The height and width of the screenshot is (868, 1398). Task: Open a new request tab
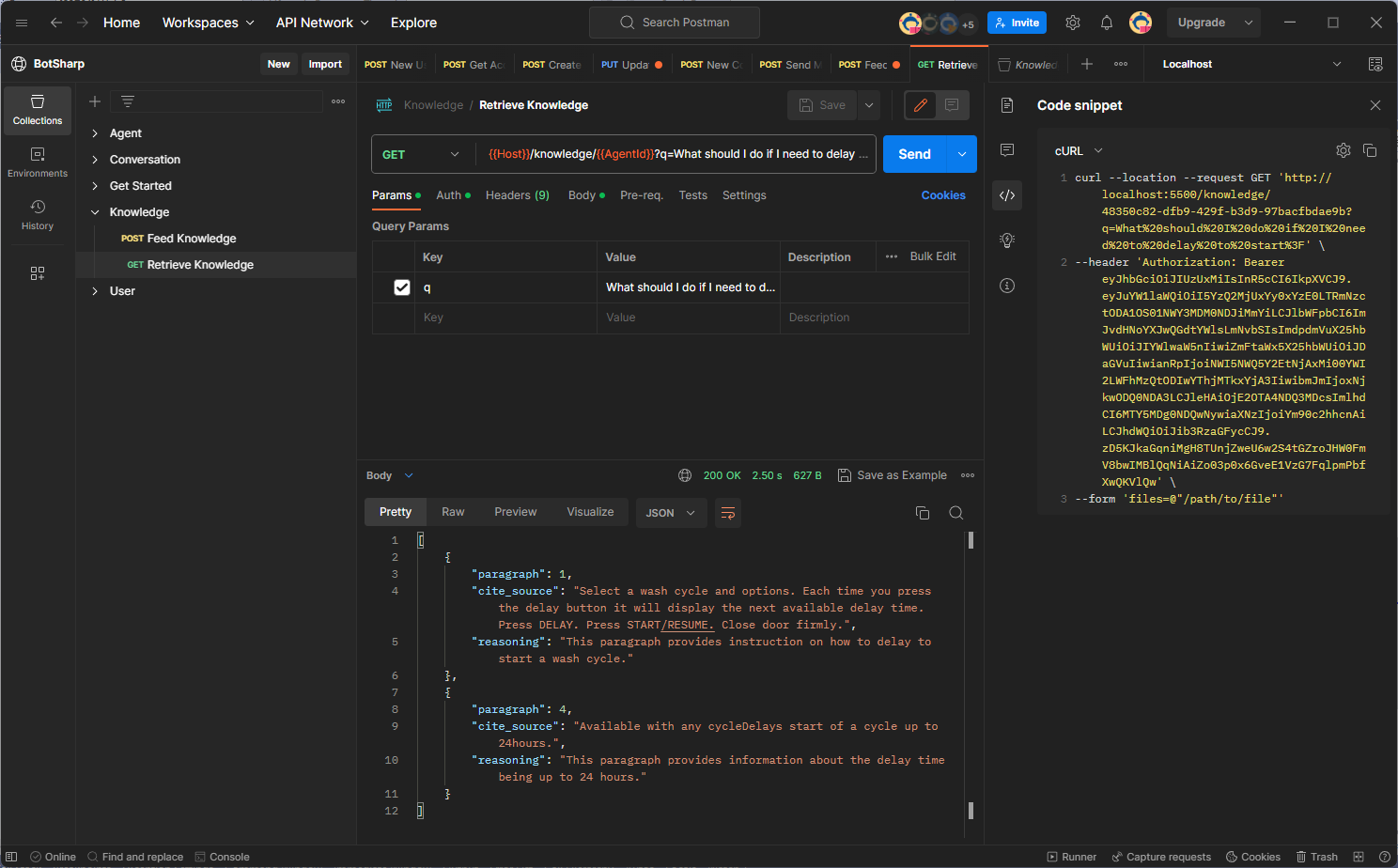tap(1087, 64)
